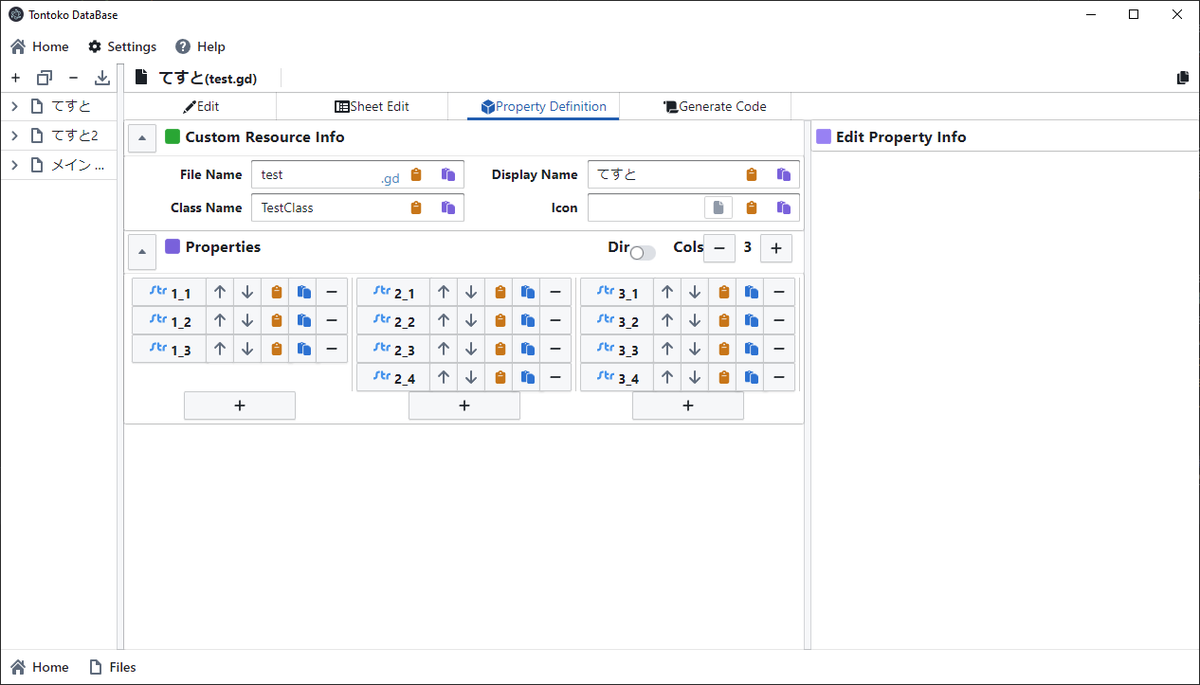The height and width of the screenshot is (685, 1200).
Task: Move property 1_1 up with arrow
Action: pos(220,293)
